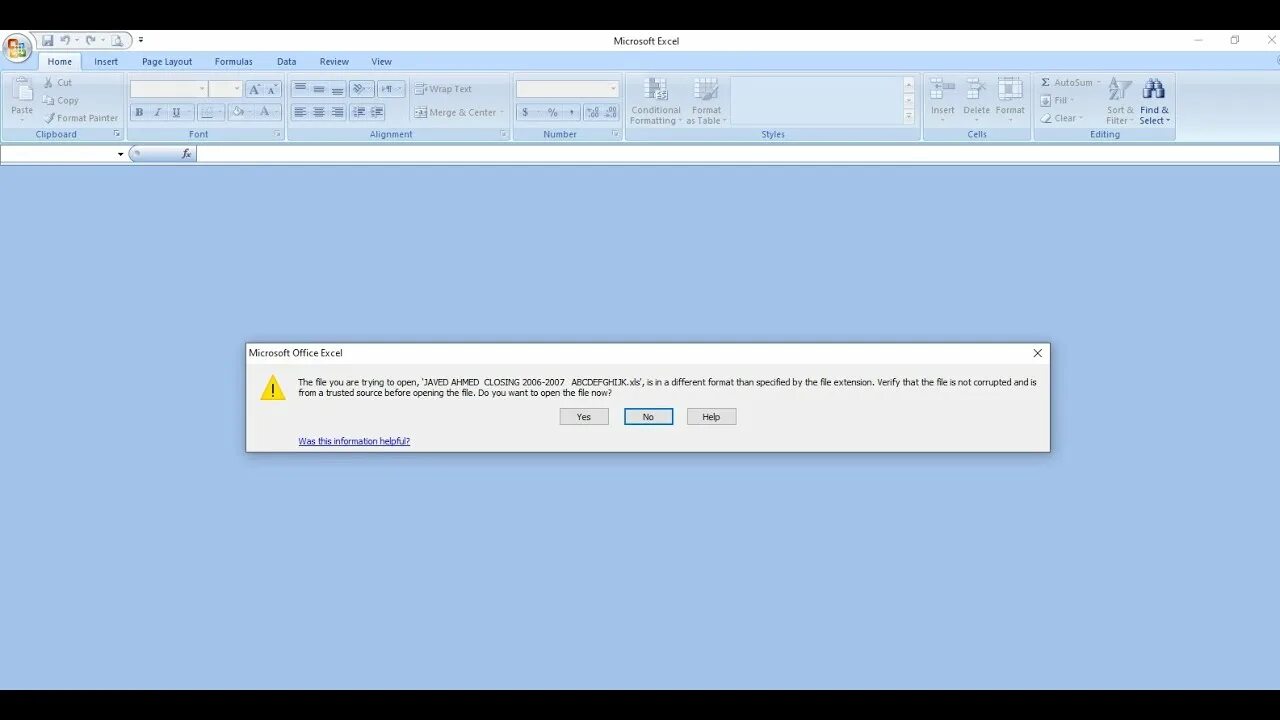Click the formula bar input
The height and width of the screenshot is (720, 1280).
[x=738, y=154]
